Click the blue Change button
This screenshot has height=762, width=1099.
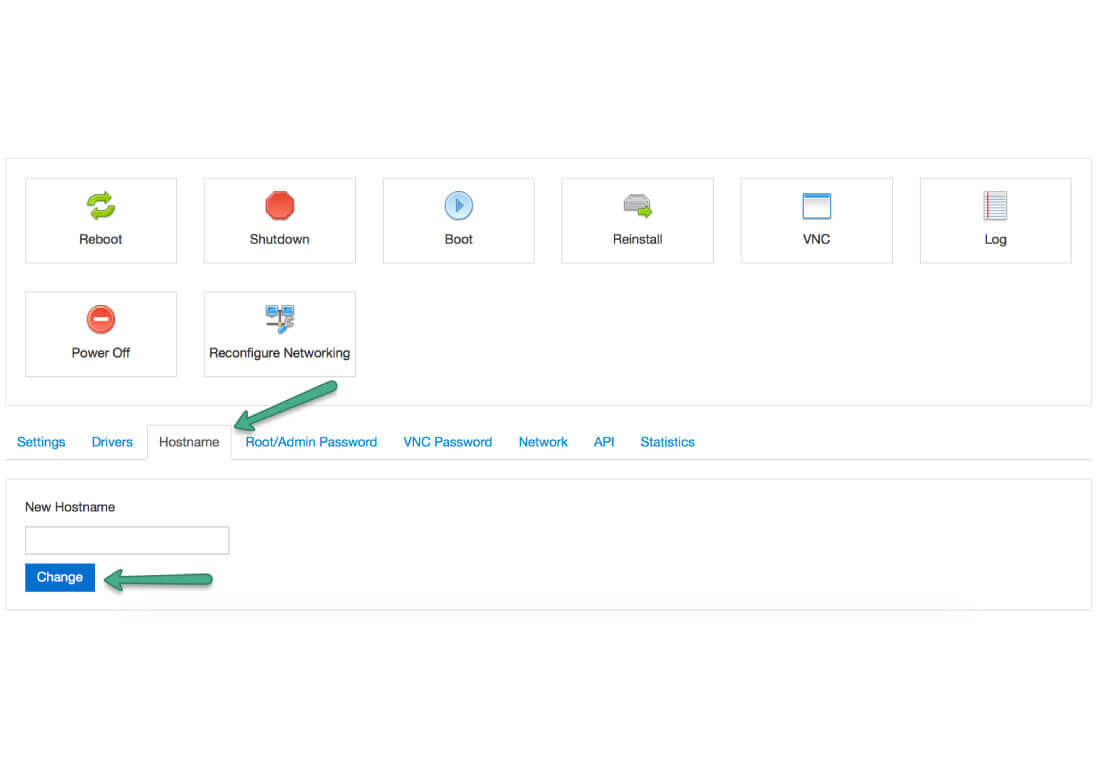60,578
